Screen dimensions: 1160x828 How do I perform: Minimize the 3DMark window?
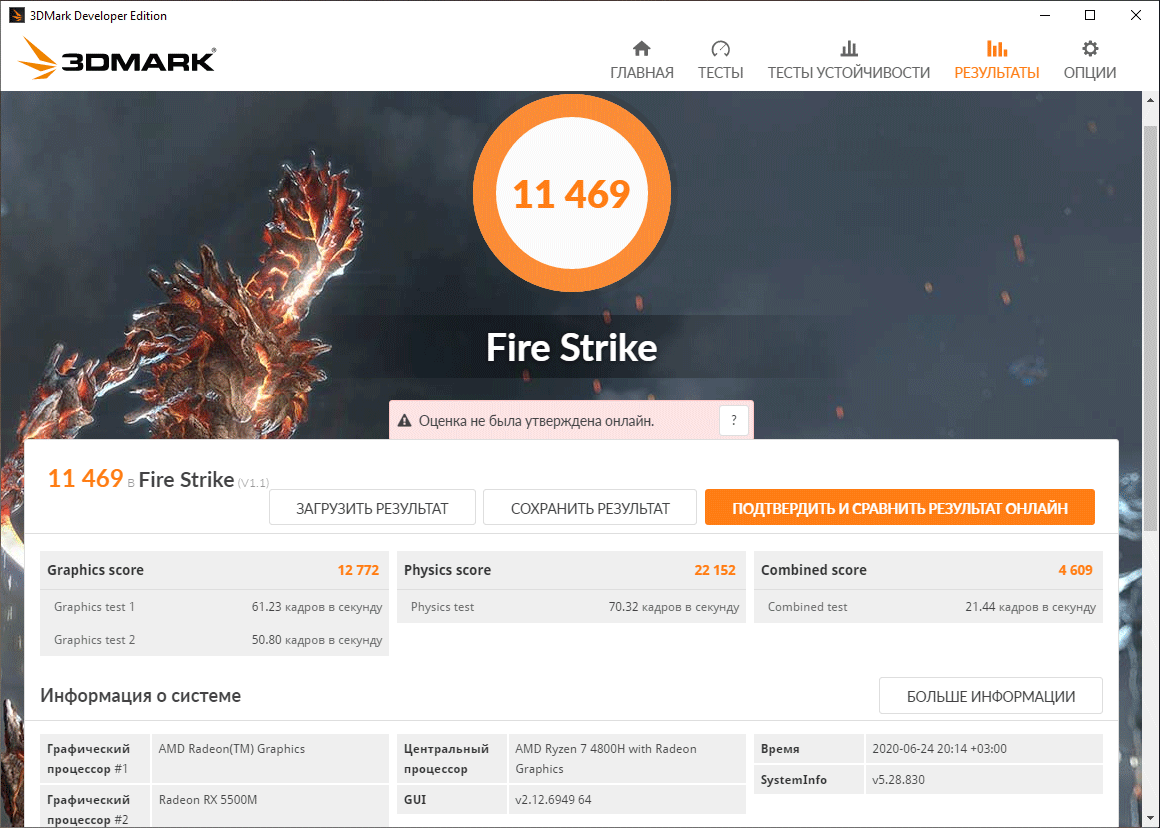tap(1045, 16)
